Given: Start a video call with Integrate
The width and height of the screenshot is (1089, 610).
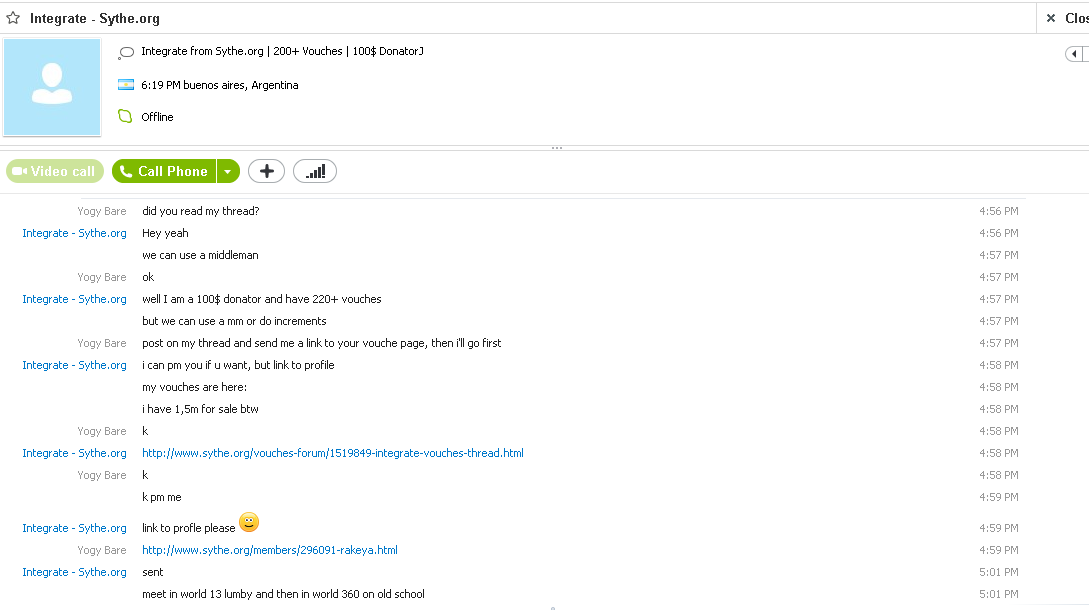Looking at the screenshot, I should 55,171.
